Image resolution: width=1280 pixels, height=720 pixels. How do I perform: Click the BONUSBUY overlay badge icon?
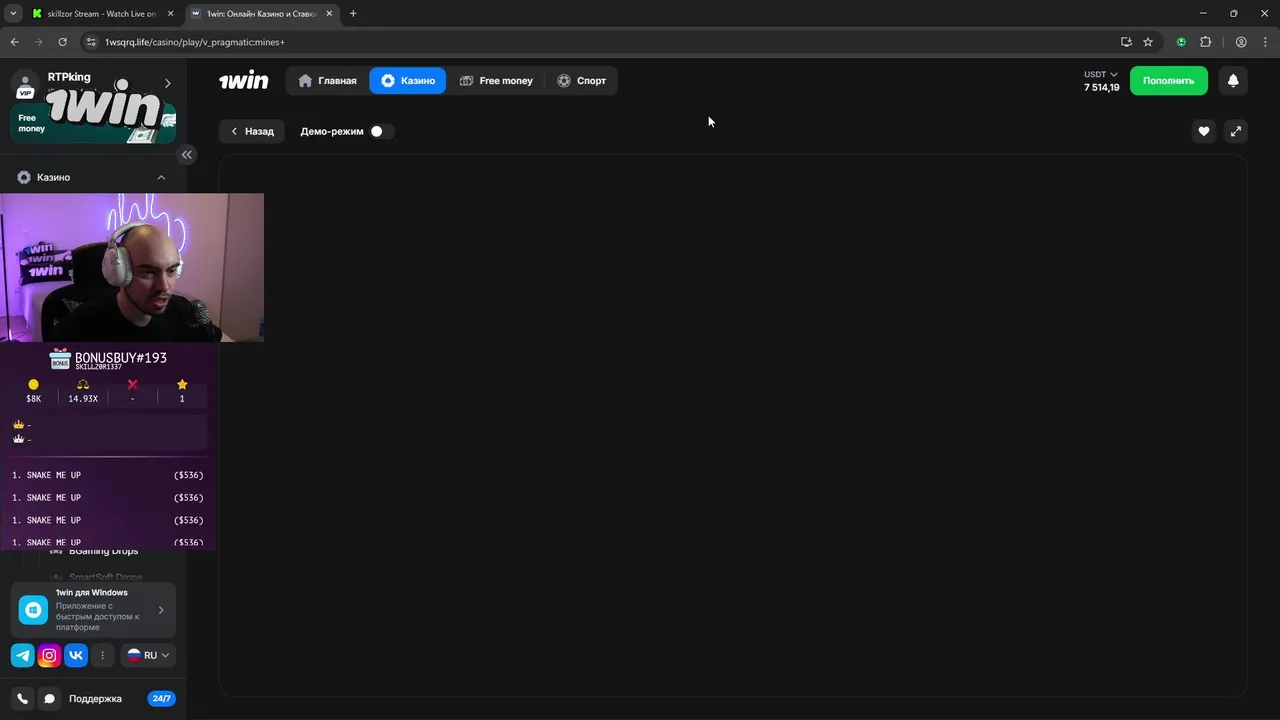point(60,358)
